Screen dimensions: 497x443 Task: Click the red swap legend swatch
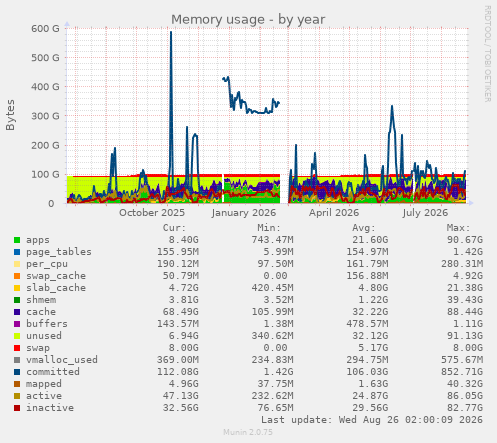[17, 348]
